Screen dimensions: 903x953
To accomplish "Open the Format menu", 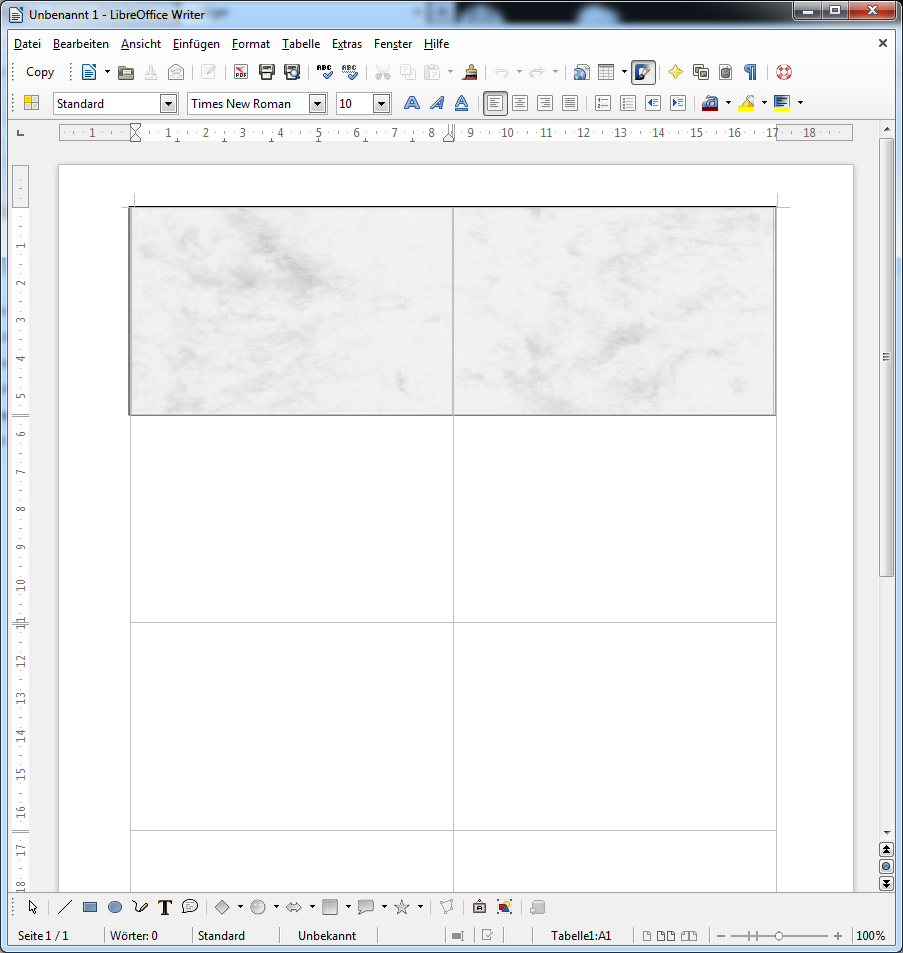I will (x=251, y=44).
